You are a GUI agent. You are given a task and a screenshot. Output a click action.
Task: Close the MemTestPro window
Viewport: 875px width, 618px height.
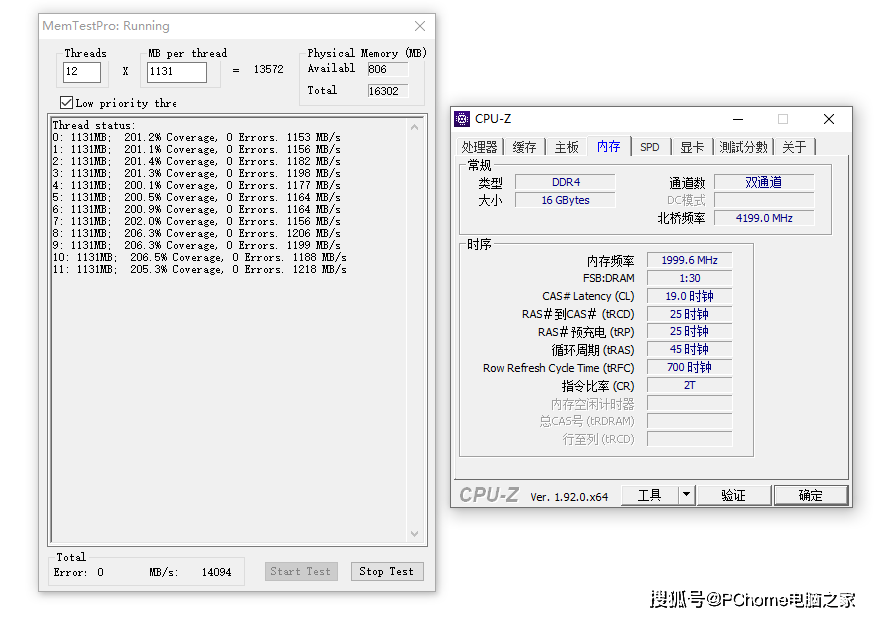click(x=420, y=26)
